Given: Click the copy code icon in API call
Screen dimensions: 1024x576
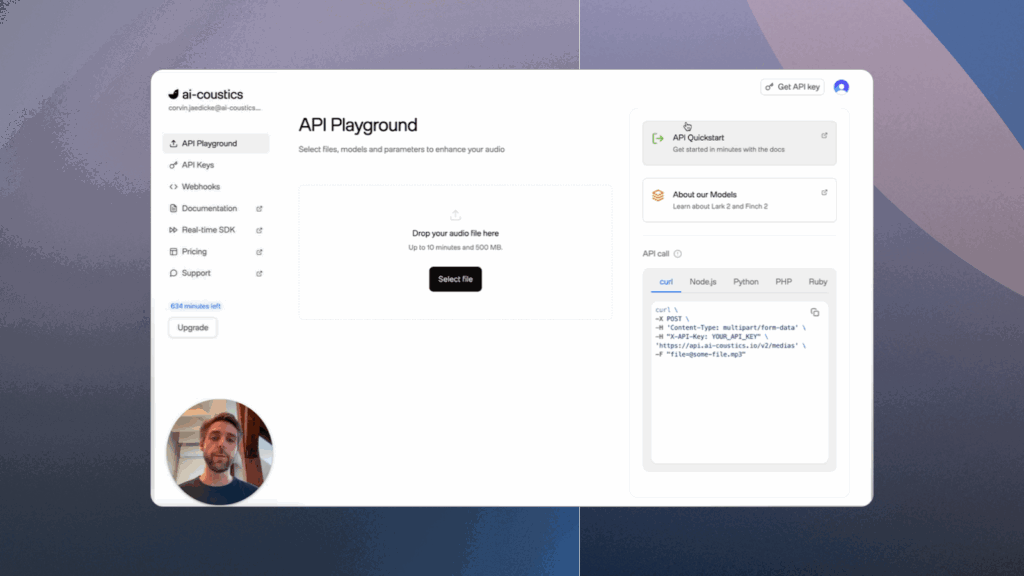Looking at the screenshot, I should coord(814,312).
